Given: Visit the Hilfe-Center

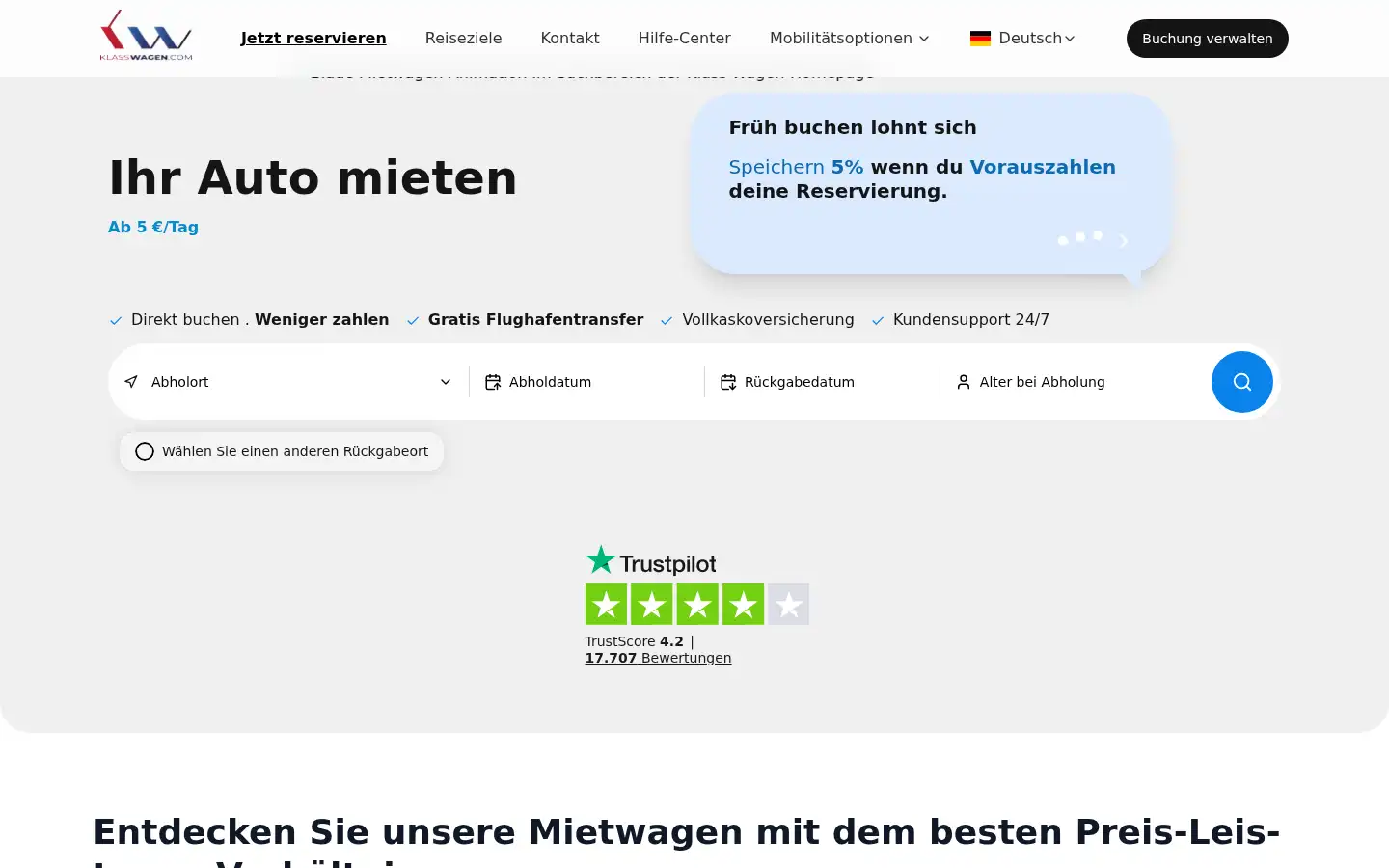Looking at the screenshot, I should 685,39.
